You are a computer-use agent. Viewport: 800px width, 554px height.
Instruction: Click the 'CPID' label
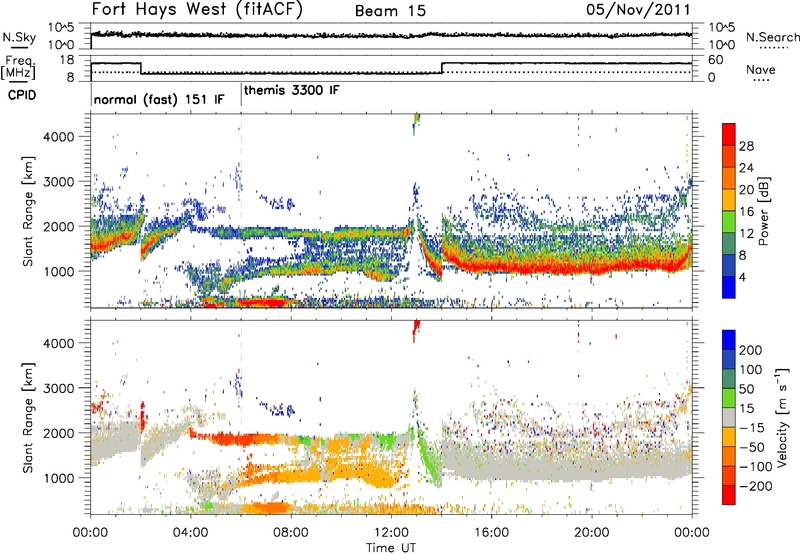(x=22, y=95)
